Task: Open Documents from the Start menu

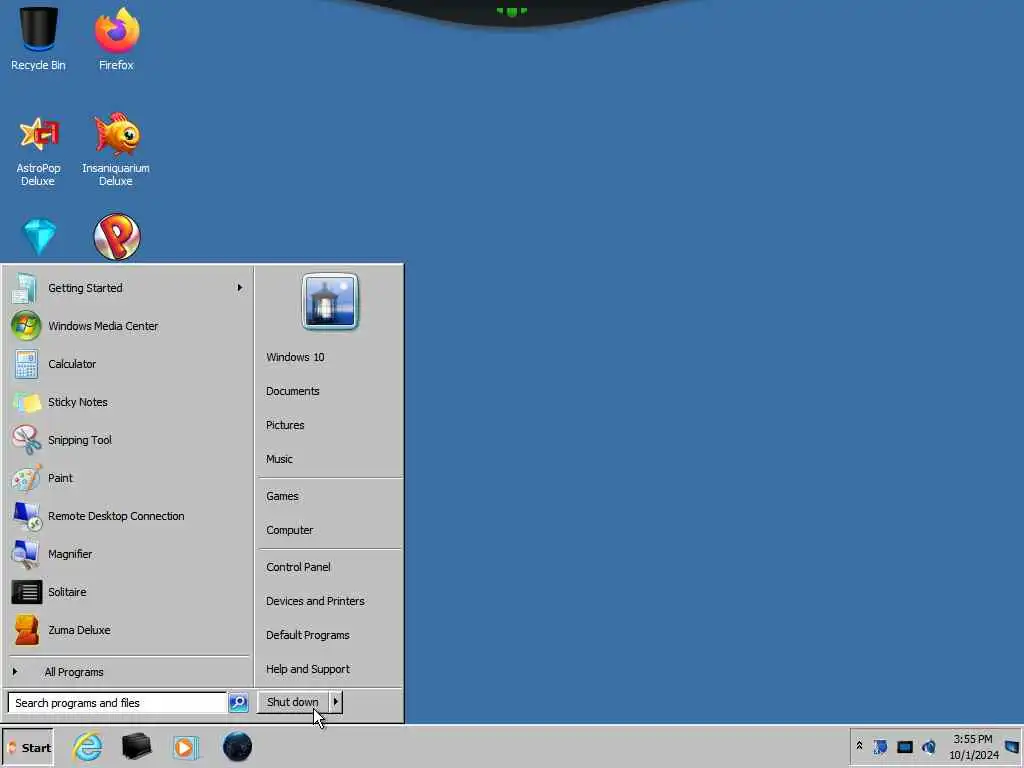Action: (293, 391)
